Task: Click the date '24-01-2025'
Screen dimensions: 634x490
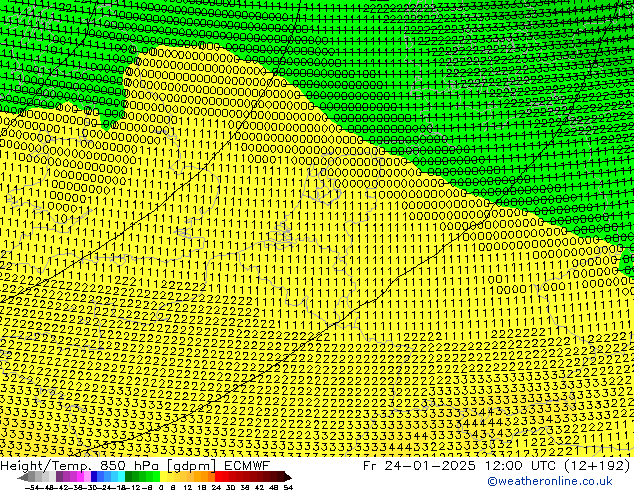Action: click(x=430, y=466)
